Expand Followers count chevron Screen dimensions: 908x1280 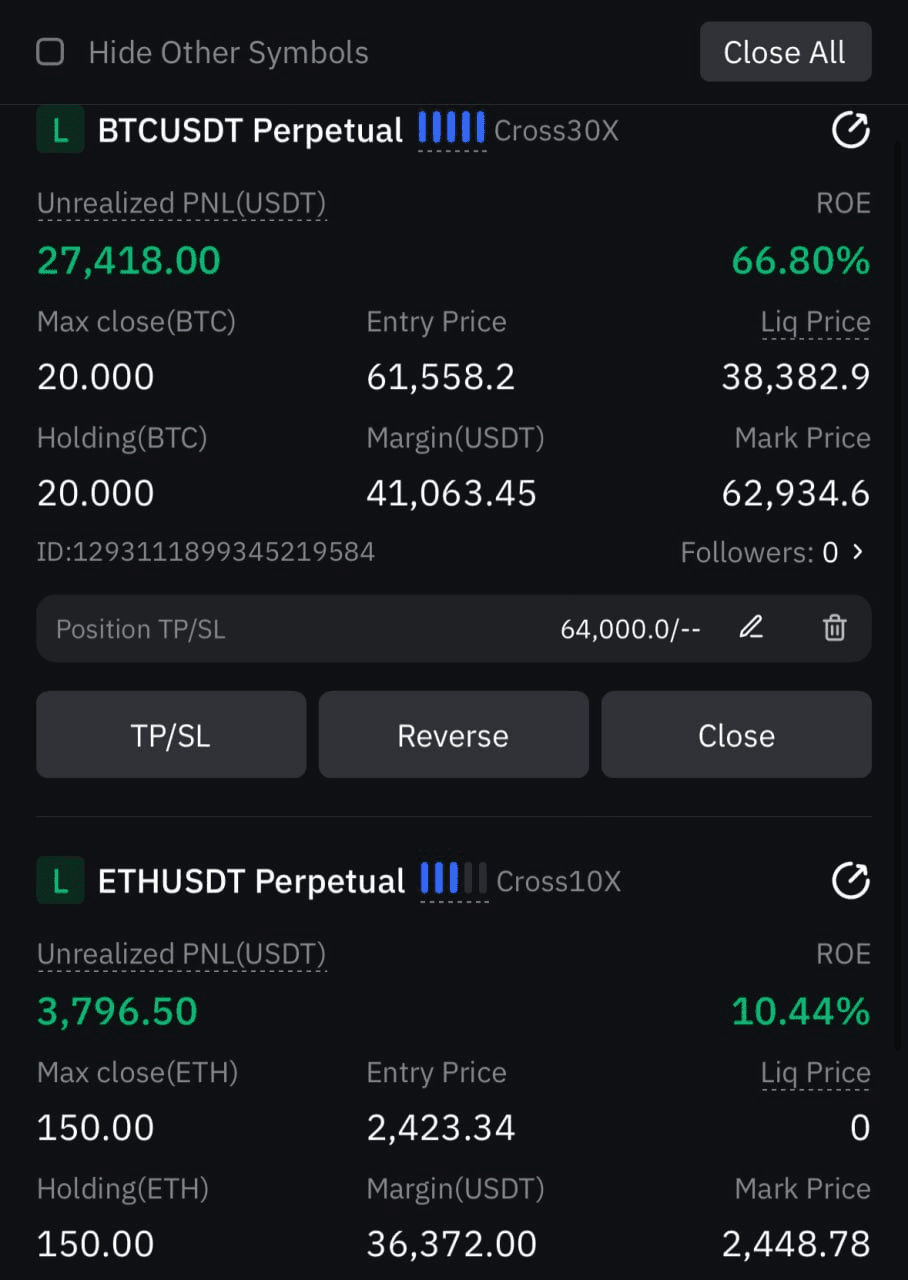pyautogui.click(x=857, y=552)
